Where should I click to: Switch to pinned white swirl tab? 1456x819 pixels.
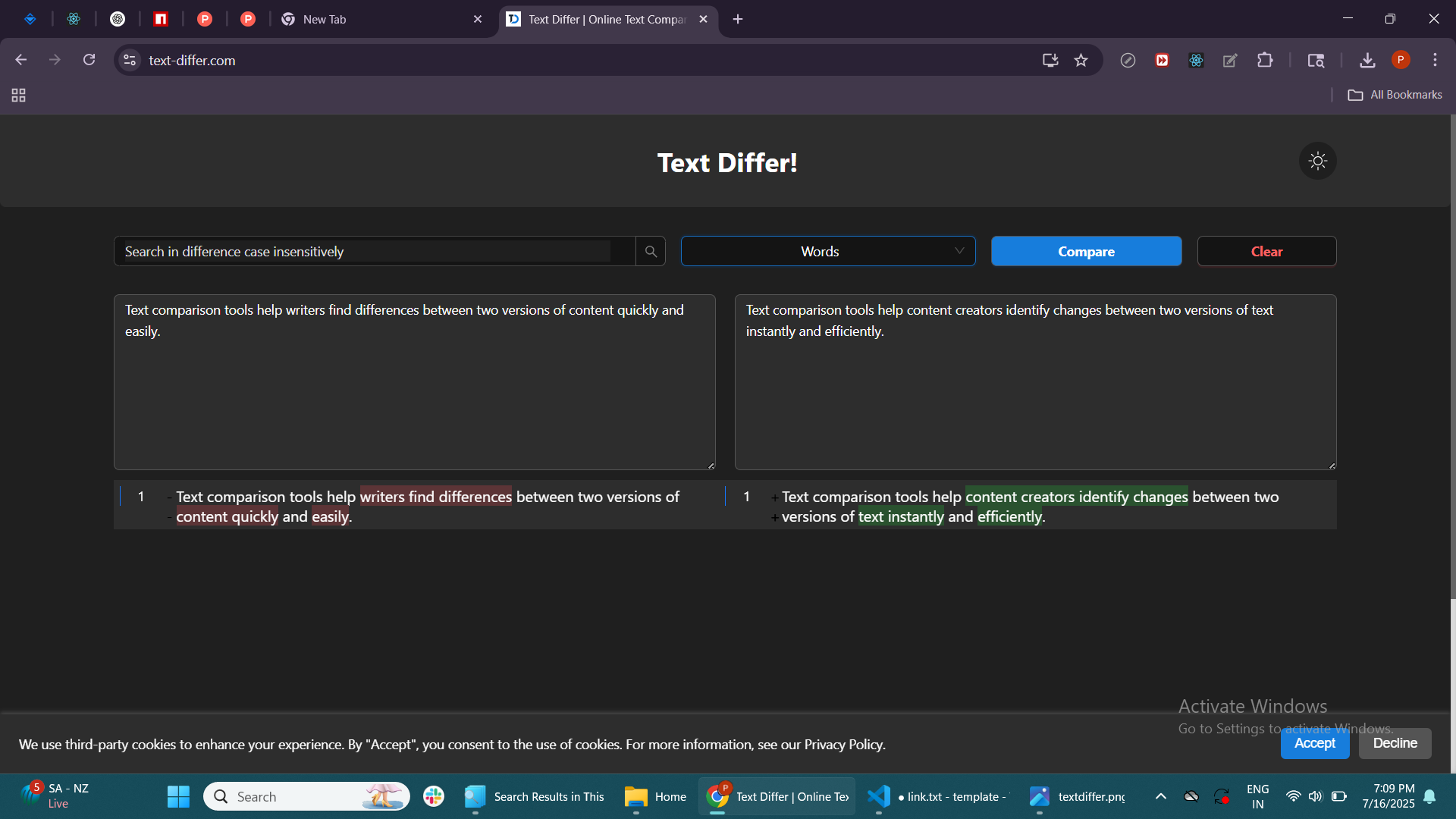[x=118, y=19]
